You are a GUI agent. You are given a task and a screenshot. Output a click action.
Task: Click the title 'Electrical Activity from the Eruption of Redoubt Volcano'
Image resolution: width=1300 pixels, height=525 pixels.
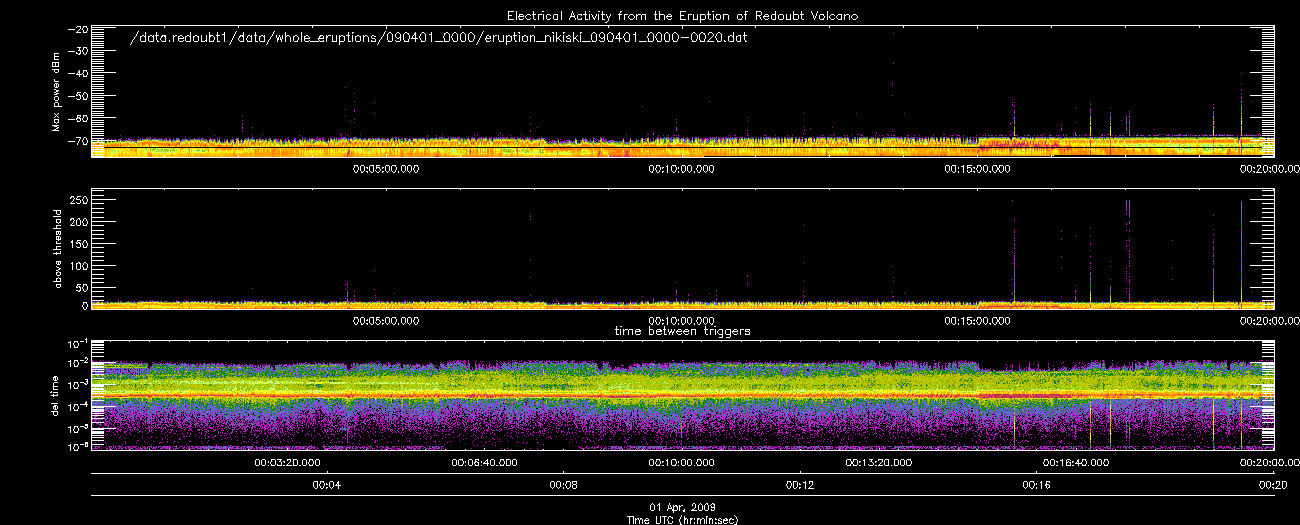[x=682, y=16]
